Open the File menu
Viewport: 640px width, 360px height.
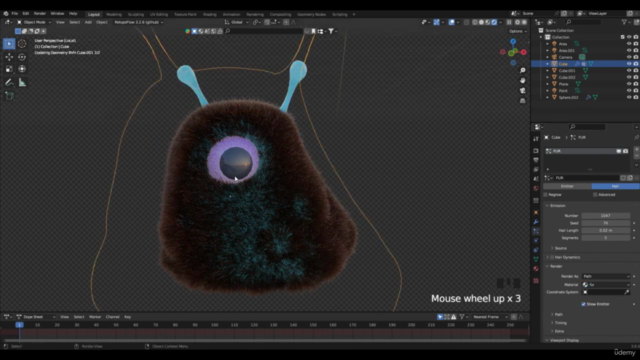coord(15,13)
